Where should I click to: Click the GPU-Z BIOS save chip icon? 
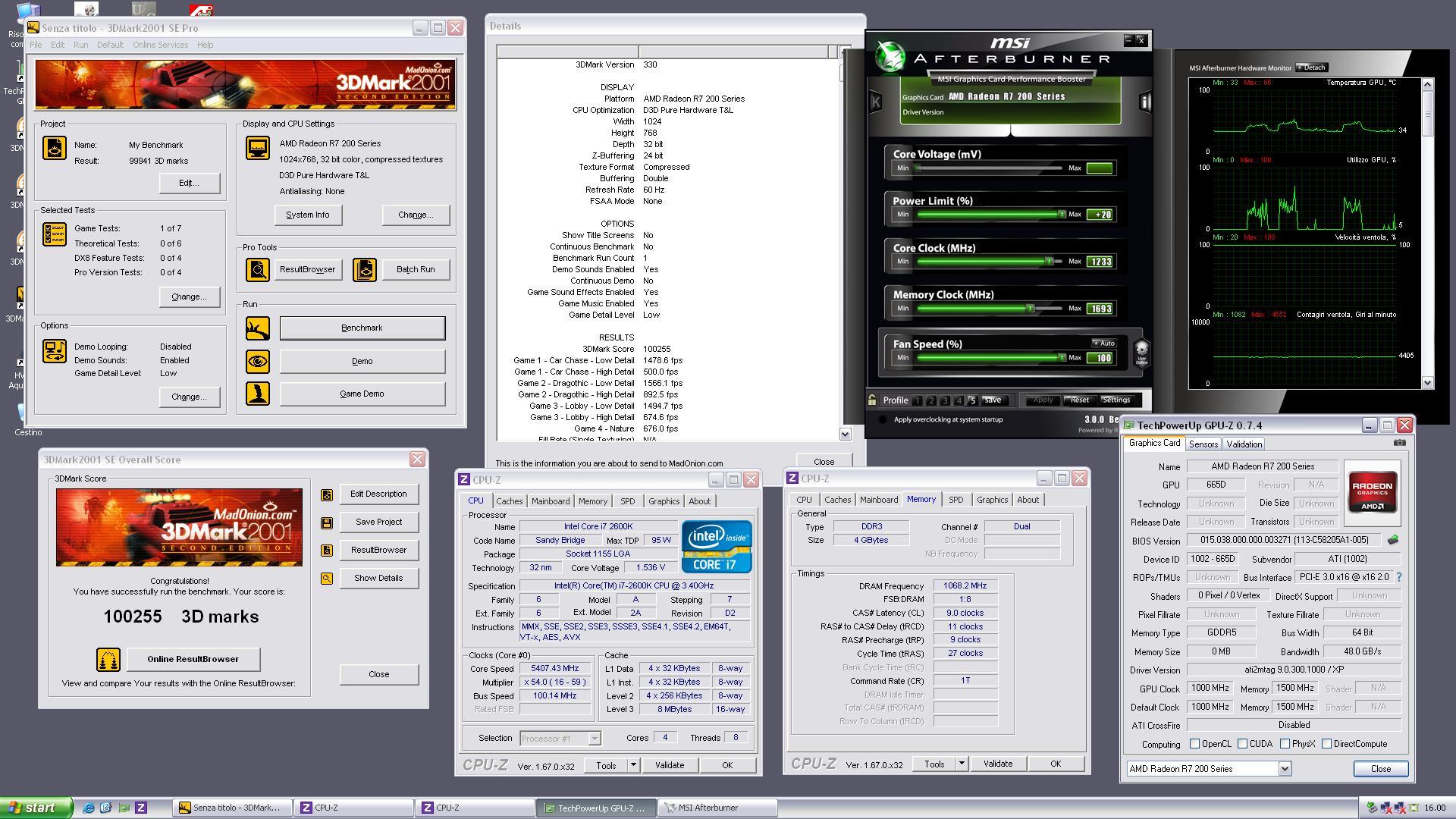point(1392,541)
